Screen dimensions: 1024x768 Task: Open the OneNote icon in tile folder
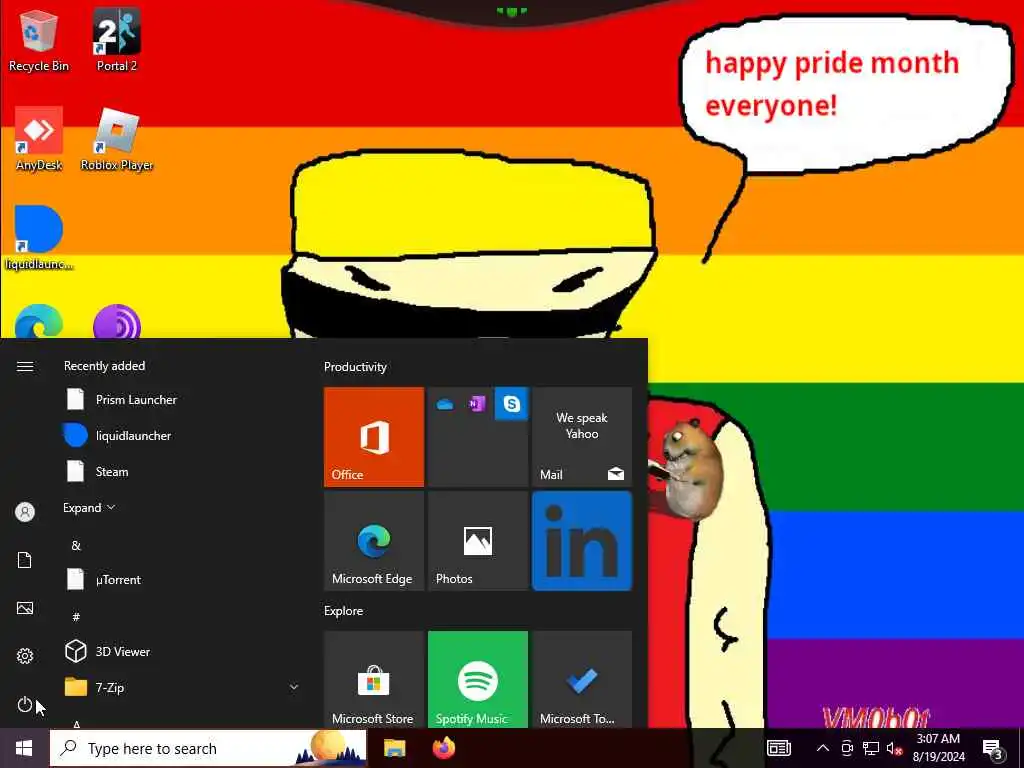point(477,404)
